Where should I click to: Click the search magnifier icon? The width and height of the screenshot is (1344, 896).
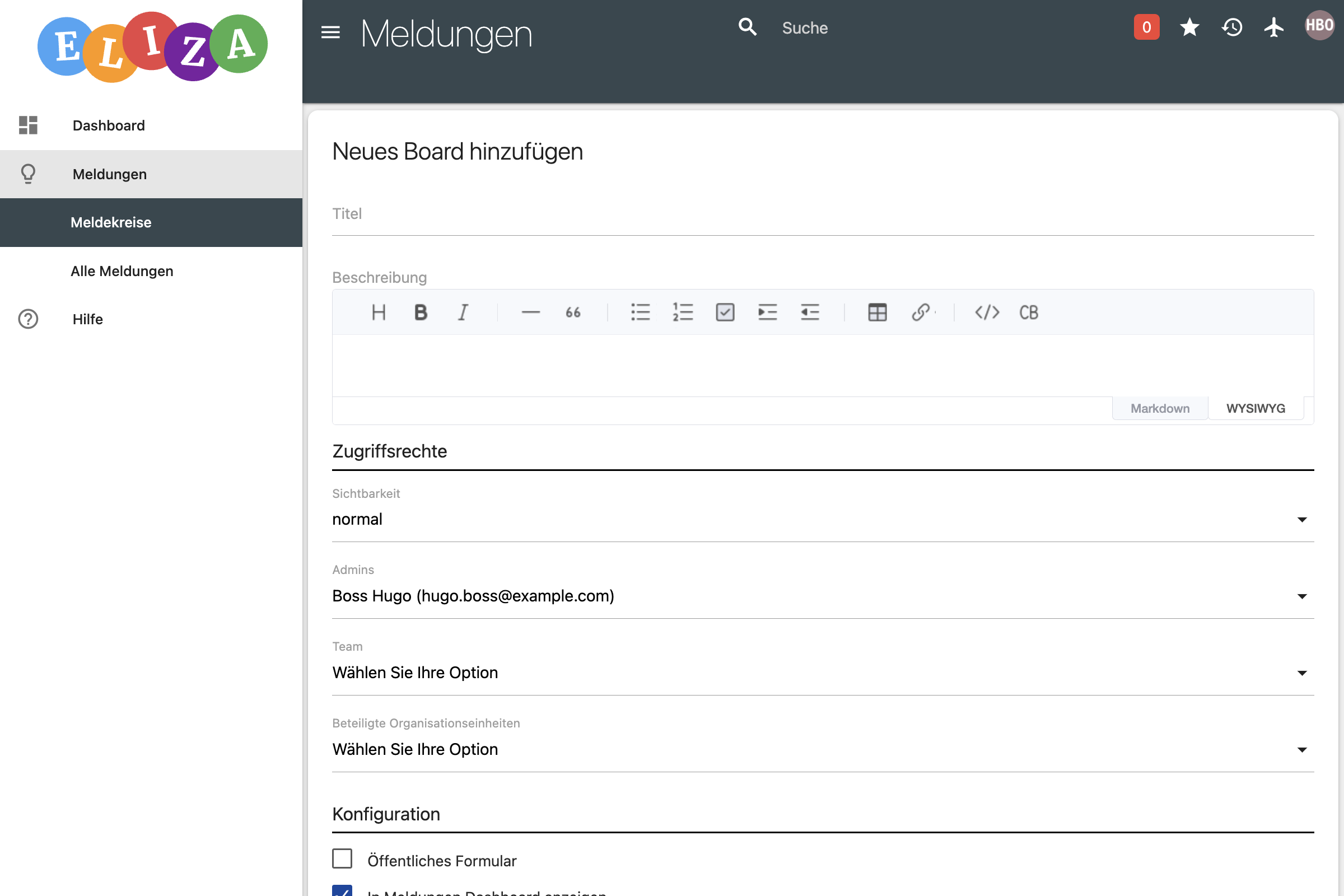pyautogui.click(x=748, y=27)
